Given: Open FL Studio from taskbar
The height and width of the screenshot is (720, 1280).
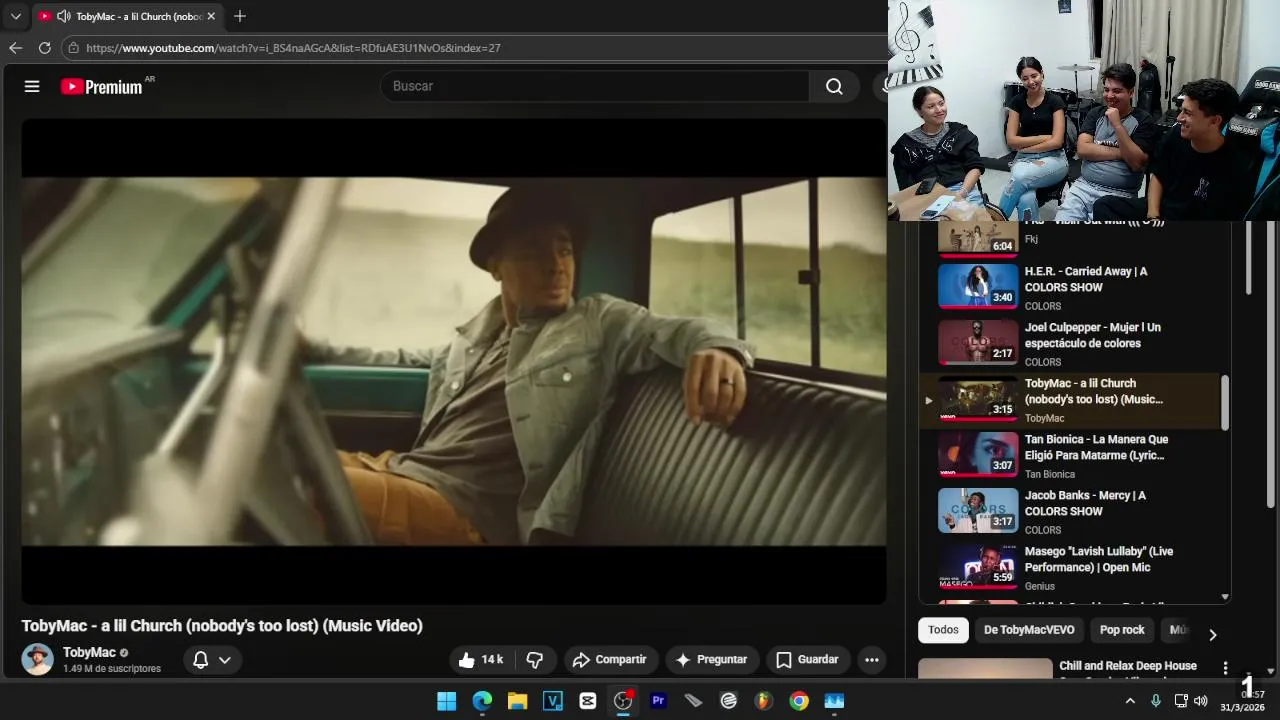Looking at the screenshot, I should [764, 701].
